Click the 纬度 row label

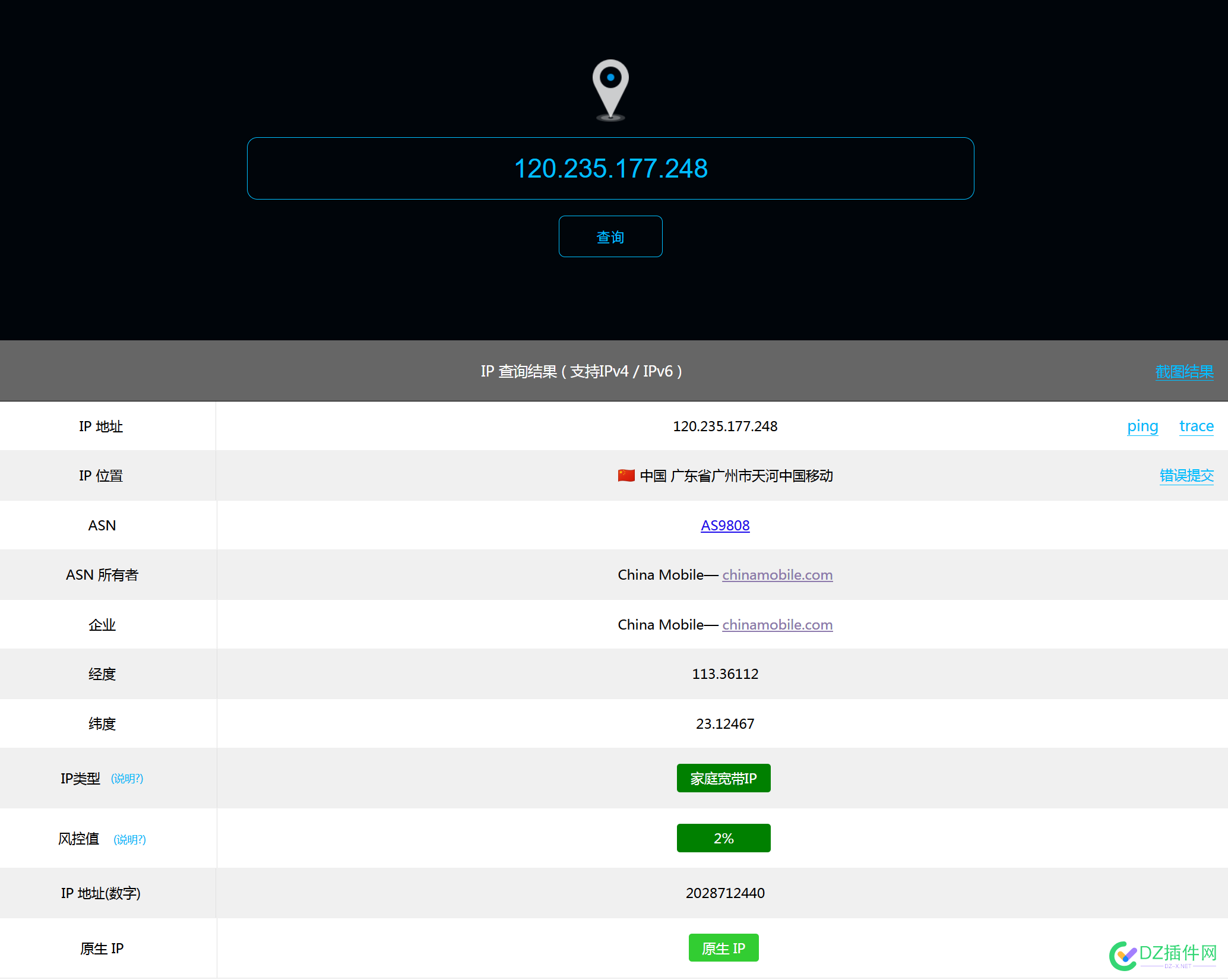[102, 724]
